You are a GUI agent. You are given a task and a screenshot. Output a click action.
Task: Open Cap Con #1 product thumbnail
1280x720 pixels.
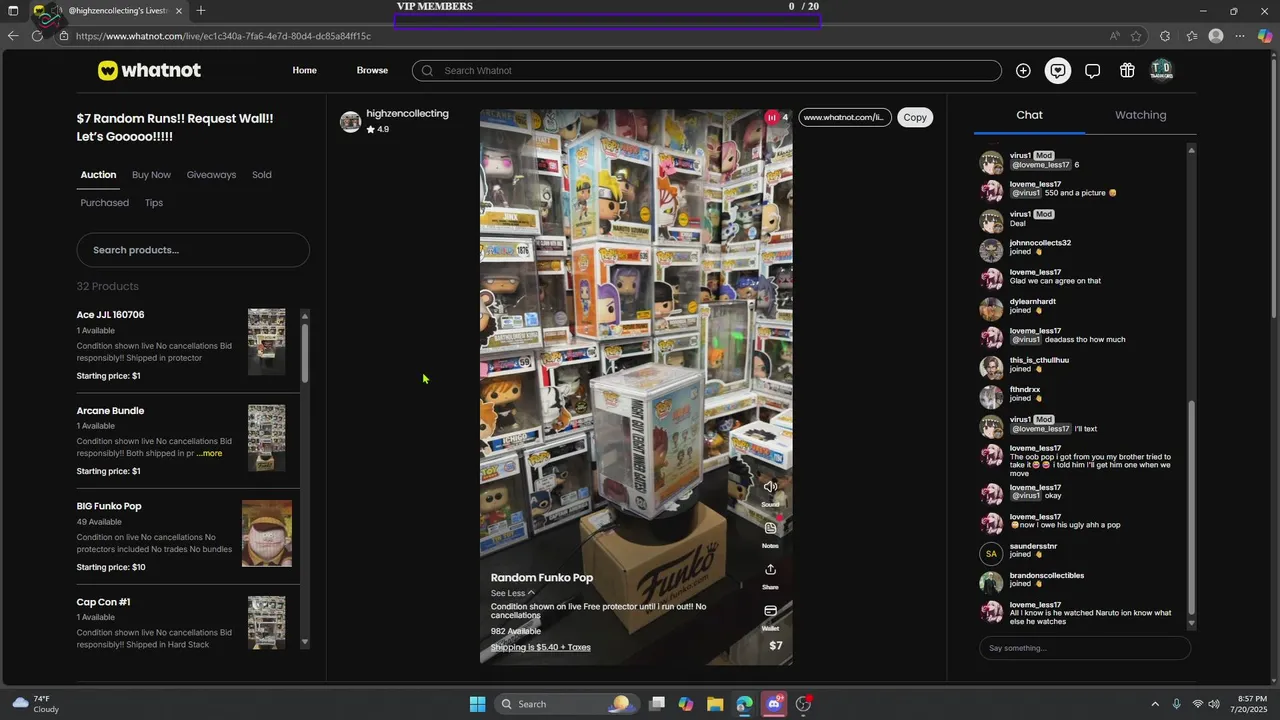[x=267, y=622]
